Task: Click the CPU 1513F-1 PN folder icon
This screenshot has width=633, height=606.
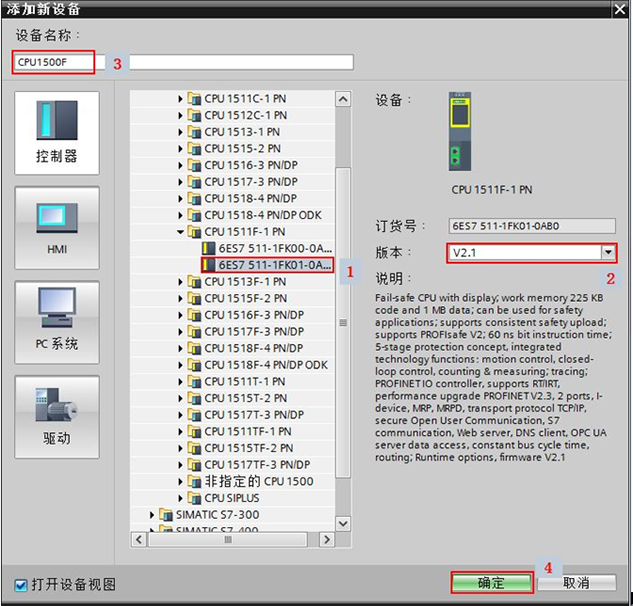Action: pos(194,282)
